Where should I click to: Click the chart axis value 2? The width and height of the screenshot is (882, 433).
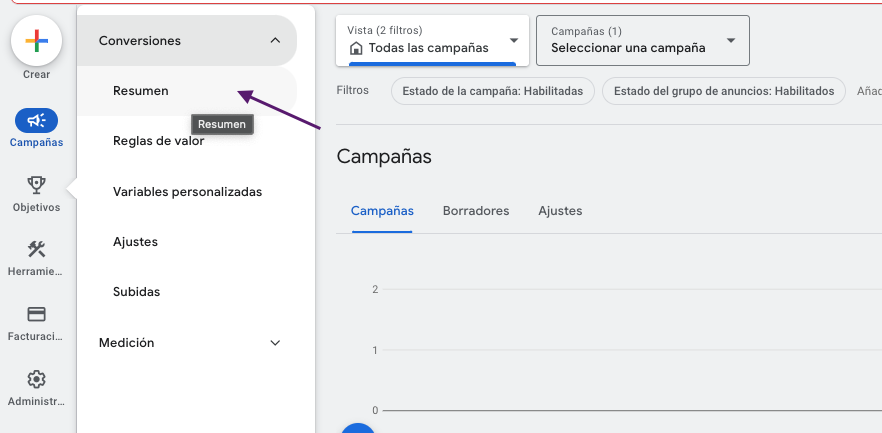tap(375, 290)
